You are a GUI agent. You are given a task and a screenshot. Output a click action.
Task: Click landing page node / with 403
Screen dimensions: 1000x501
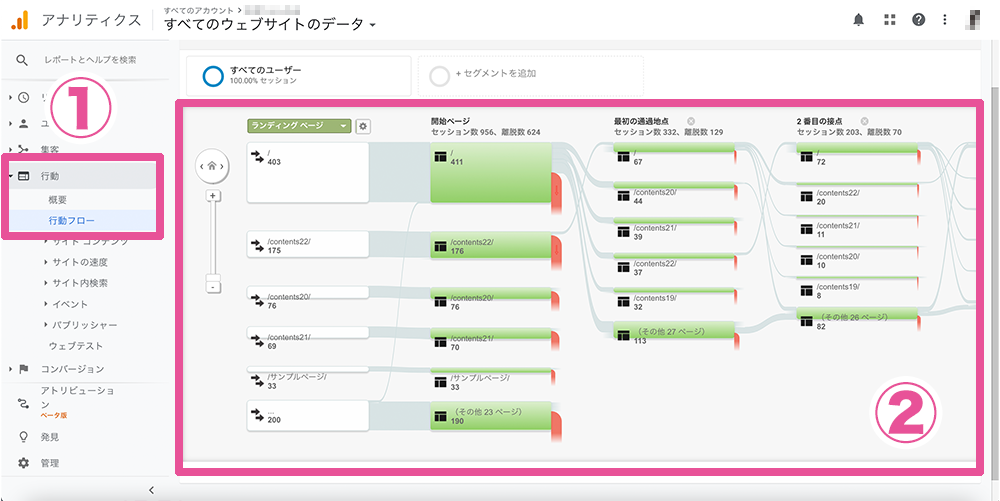point(308,173)
